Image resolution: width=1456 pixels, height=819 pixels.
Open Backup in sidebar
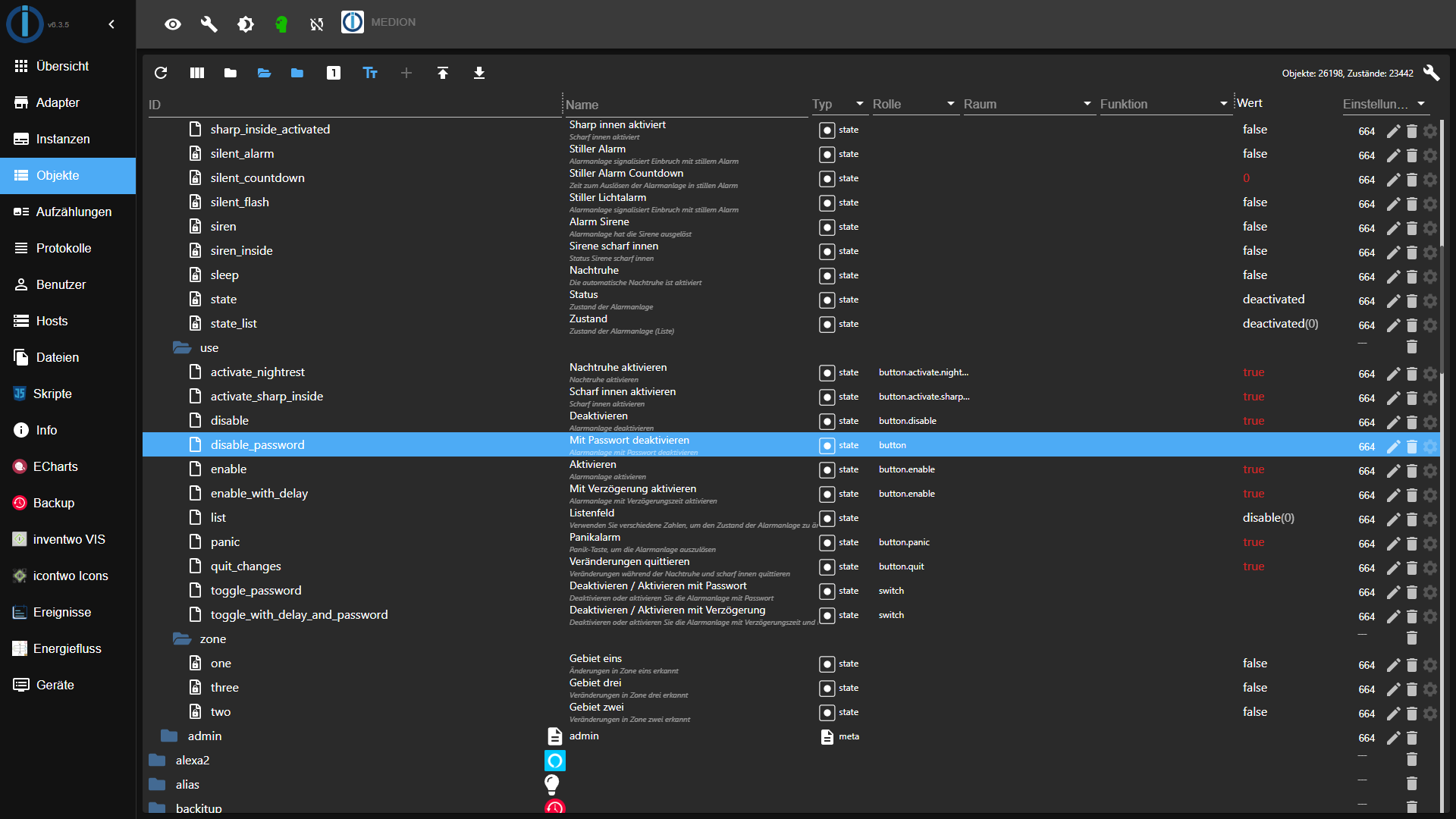pyautogui.click(x=68, y=503)
